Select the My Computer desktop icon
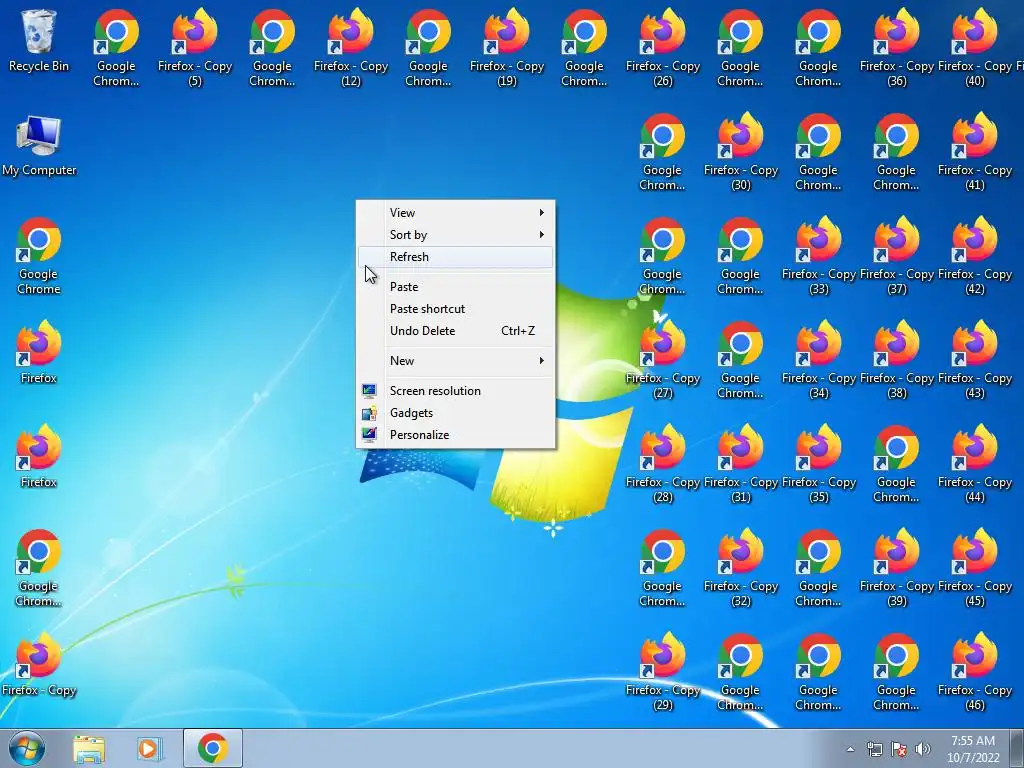The width and height of the screenshot is (1024, 768). [x=39, y=145]
